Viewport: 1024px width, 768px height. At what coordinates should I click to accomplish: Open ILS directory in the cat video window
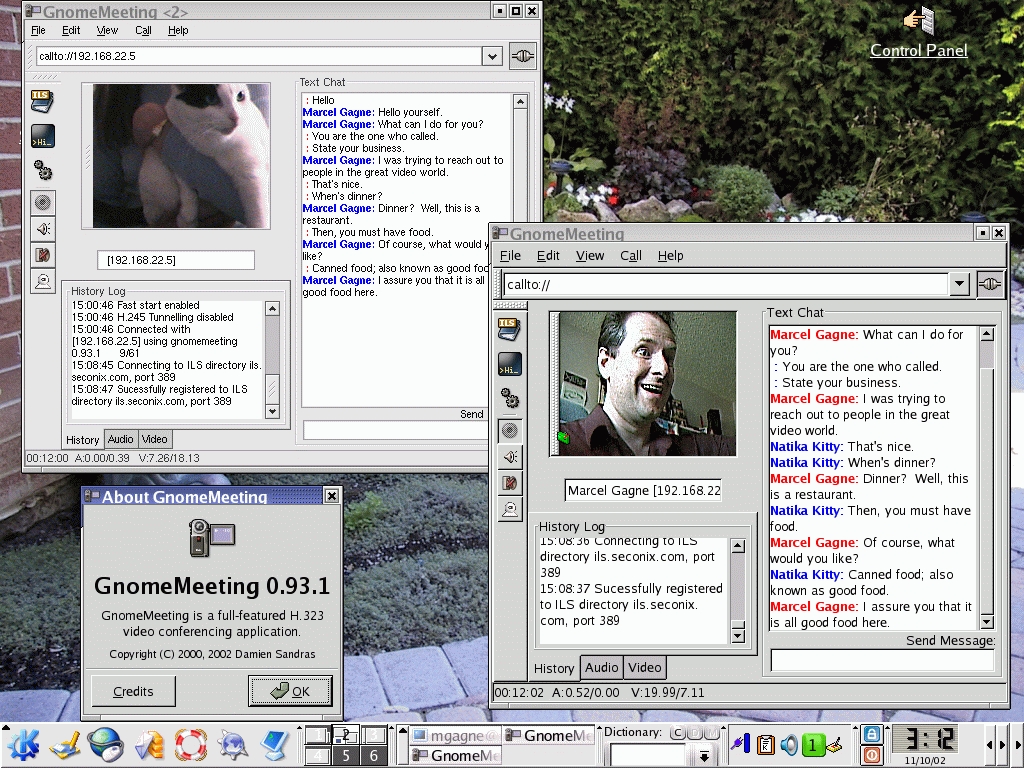(42, 101)
